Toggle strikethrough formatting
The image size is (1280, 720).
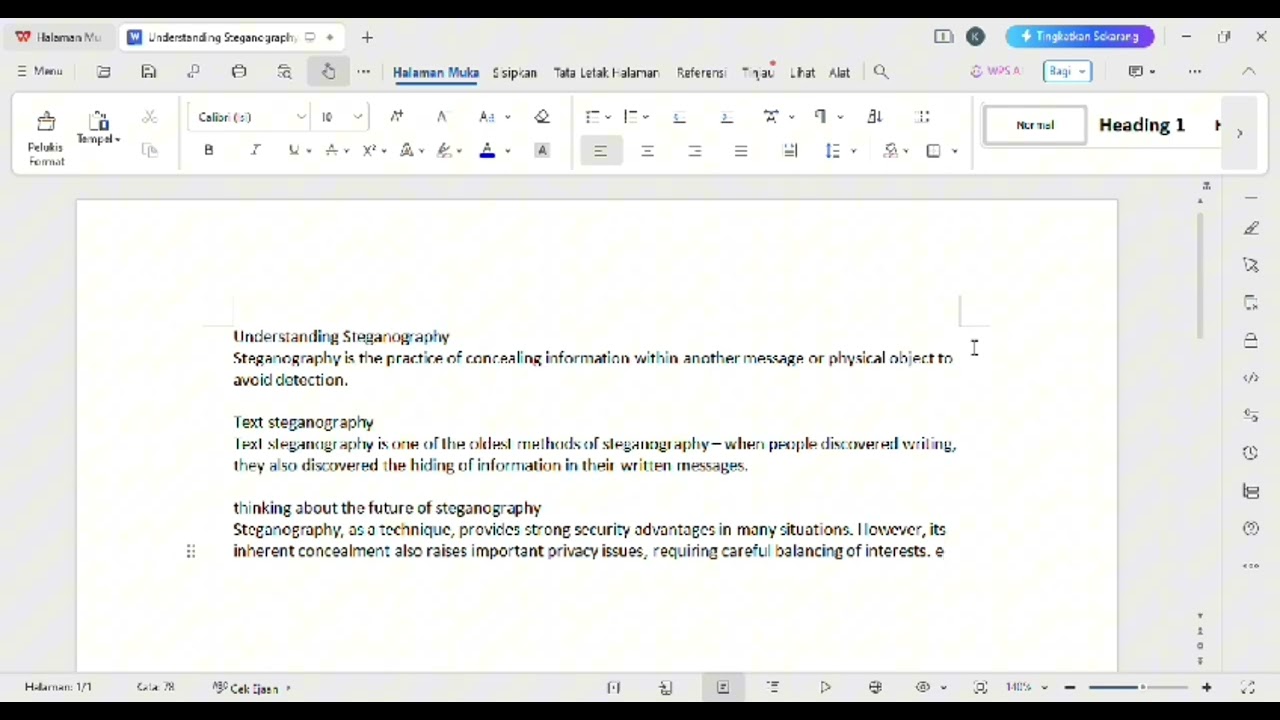tap(332, 150)
